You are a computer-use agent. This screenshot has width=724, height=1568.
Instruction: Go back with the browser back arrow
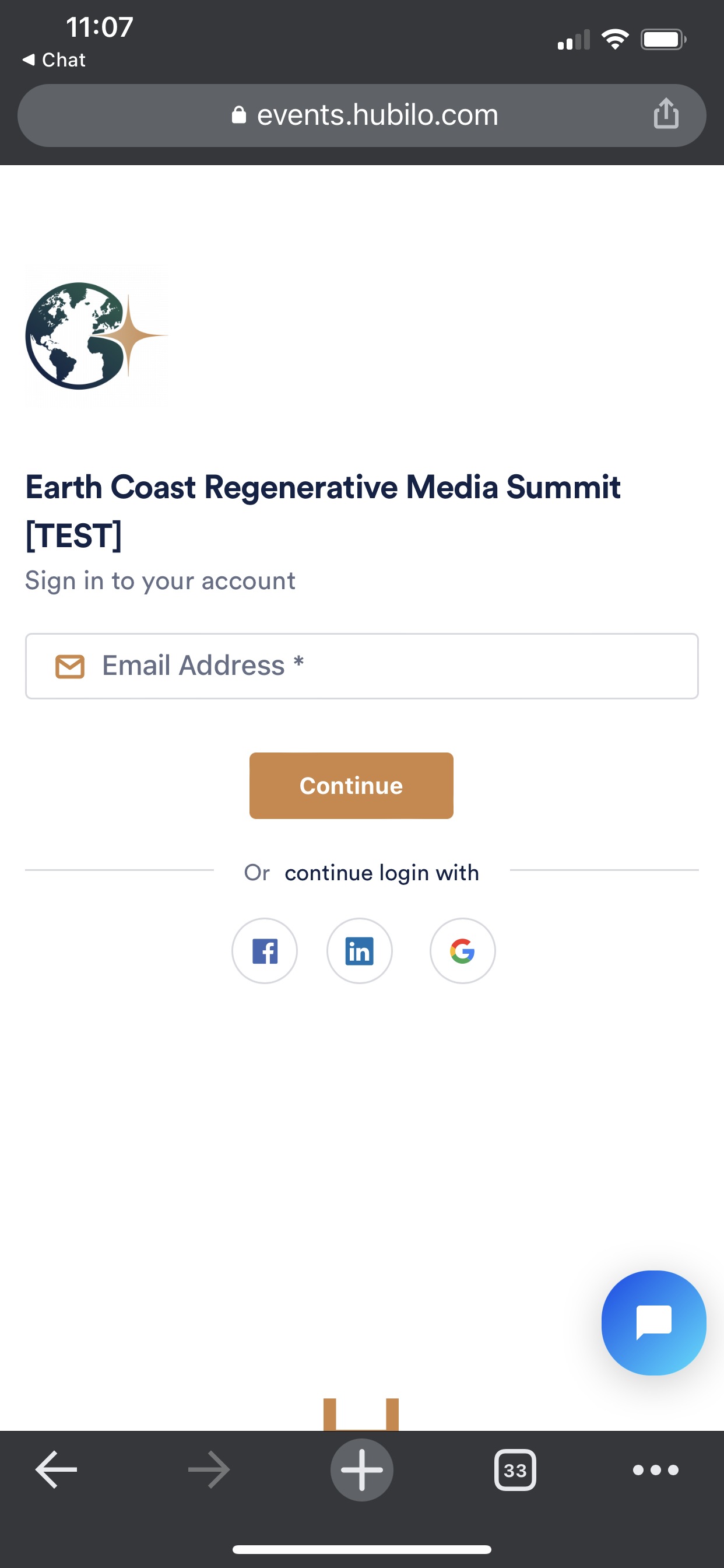coord(57,1469)
